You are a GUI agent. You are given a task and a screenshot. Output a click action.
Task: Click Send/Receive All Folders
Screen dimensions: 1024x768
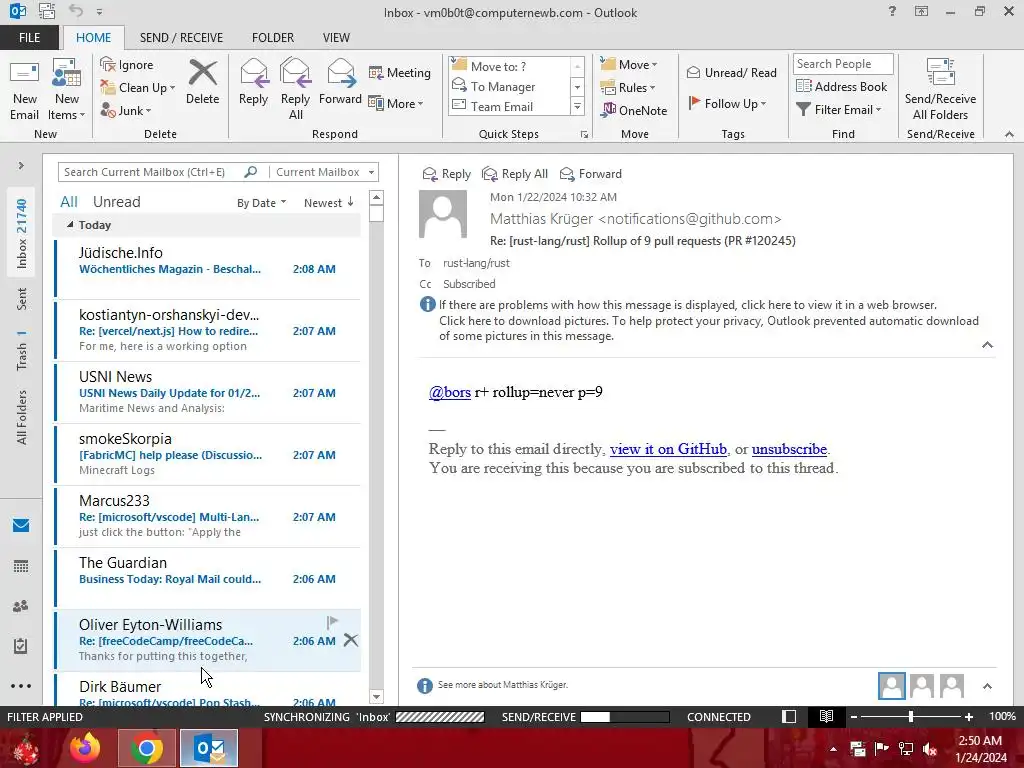point(940,90)
